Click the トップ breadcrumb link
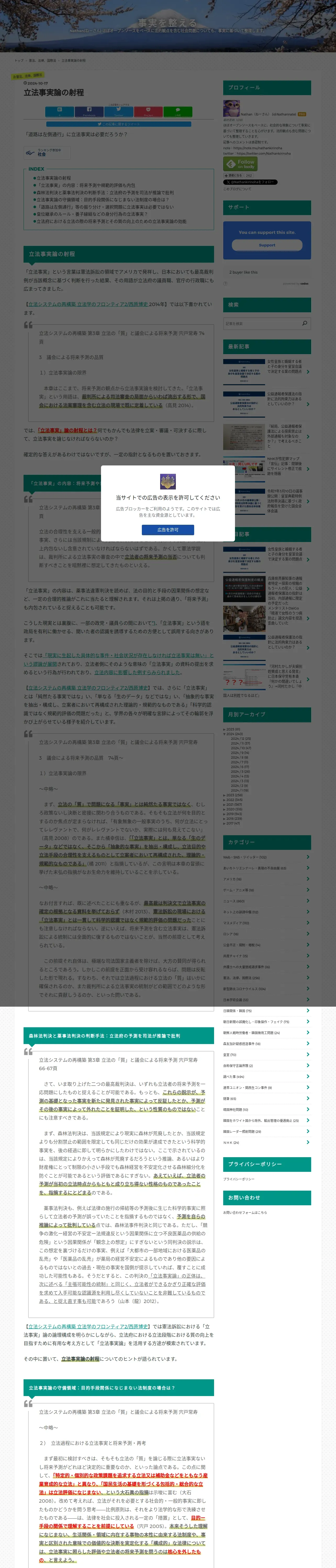Screen dimensions: 336x1568 (x=19, y=60)
